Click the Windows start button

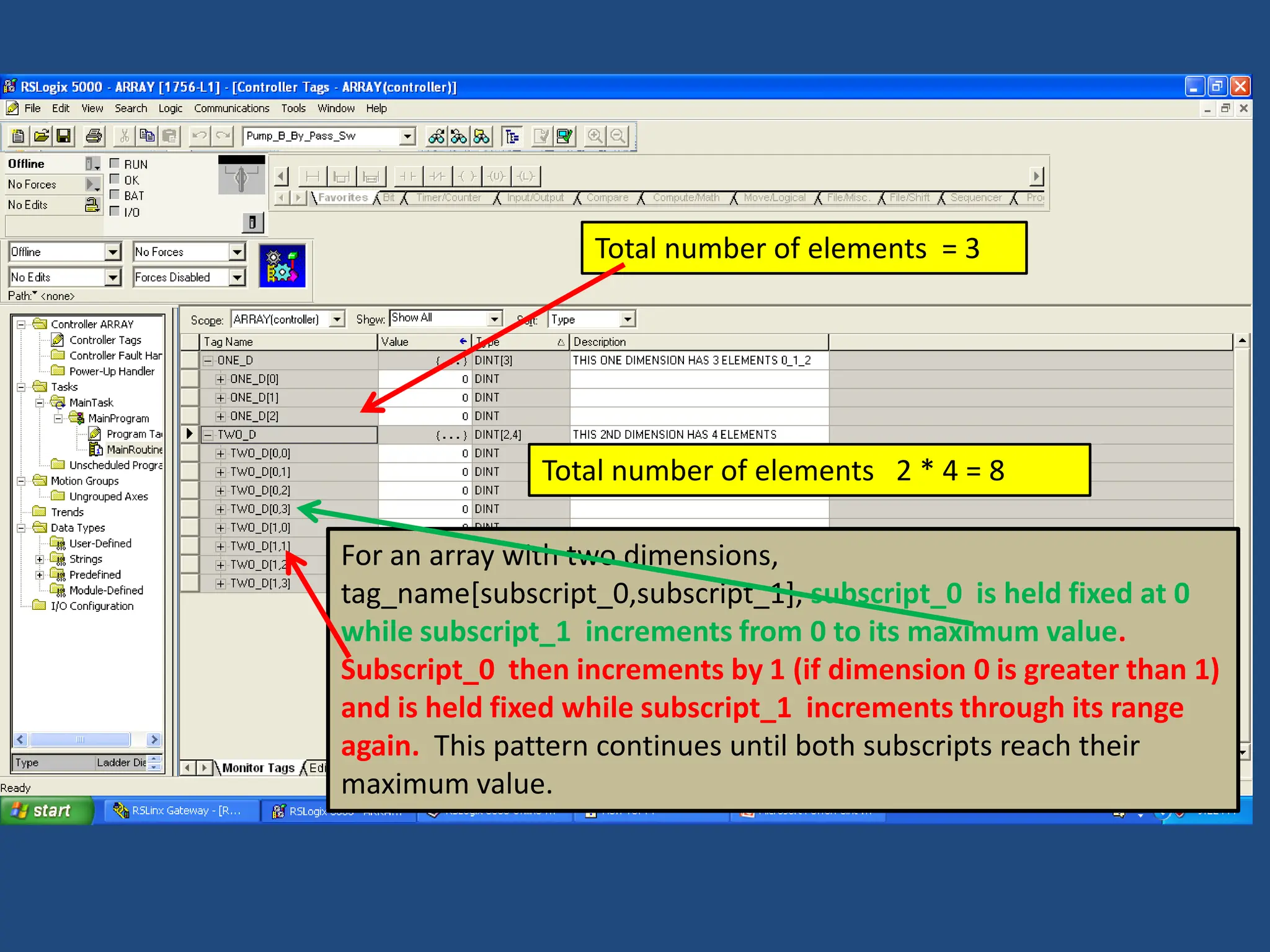point(47,811)
